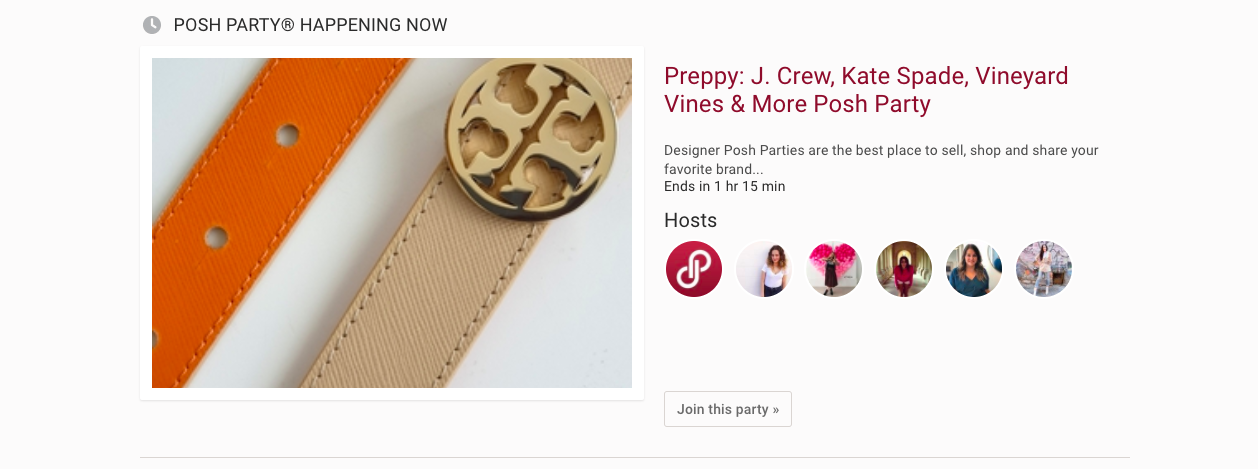Click the Posh Party Happening Now heading
This screenshot has height=469, width=1258.
point(310,25)
